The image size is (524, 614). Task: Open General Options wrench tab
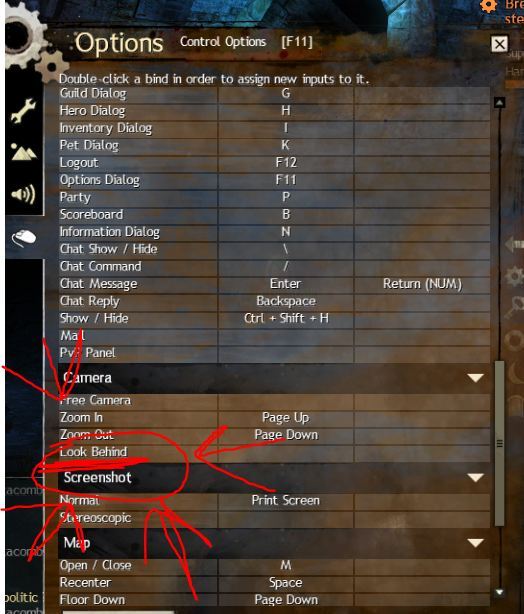23,112
